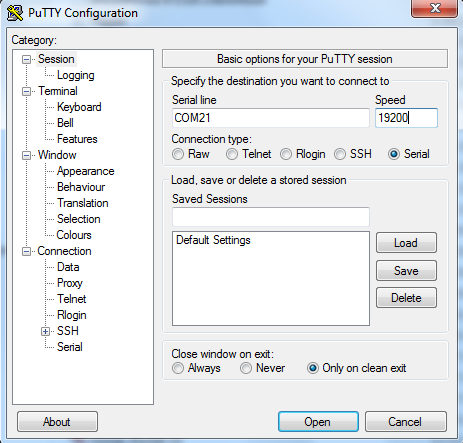The height and width of the screenshot is (443, 463).
Task: Close the PuTTY Configuration window
Action: 435,8
